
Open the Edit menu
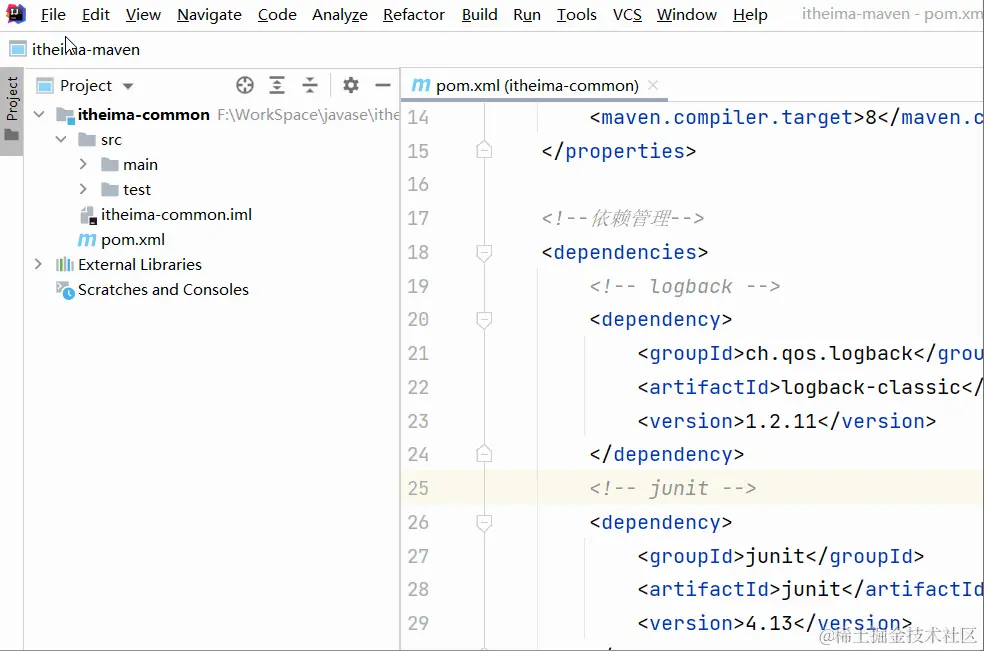(x=95, y=14)
